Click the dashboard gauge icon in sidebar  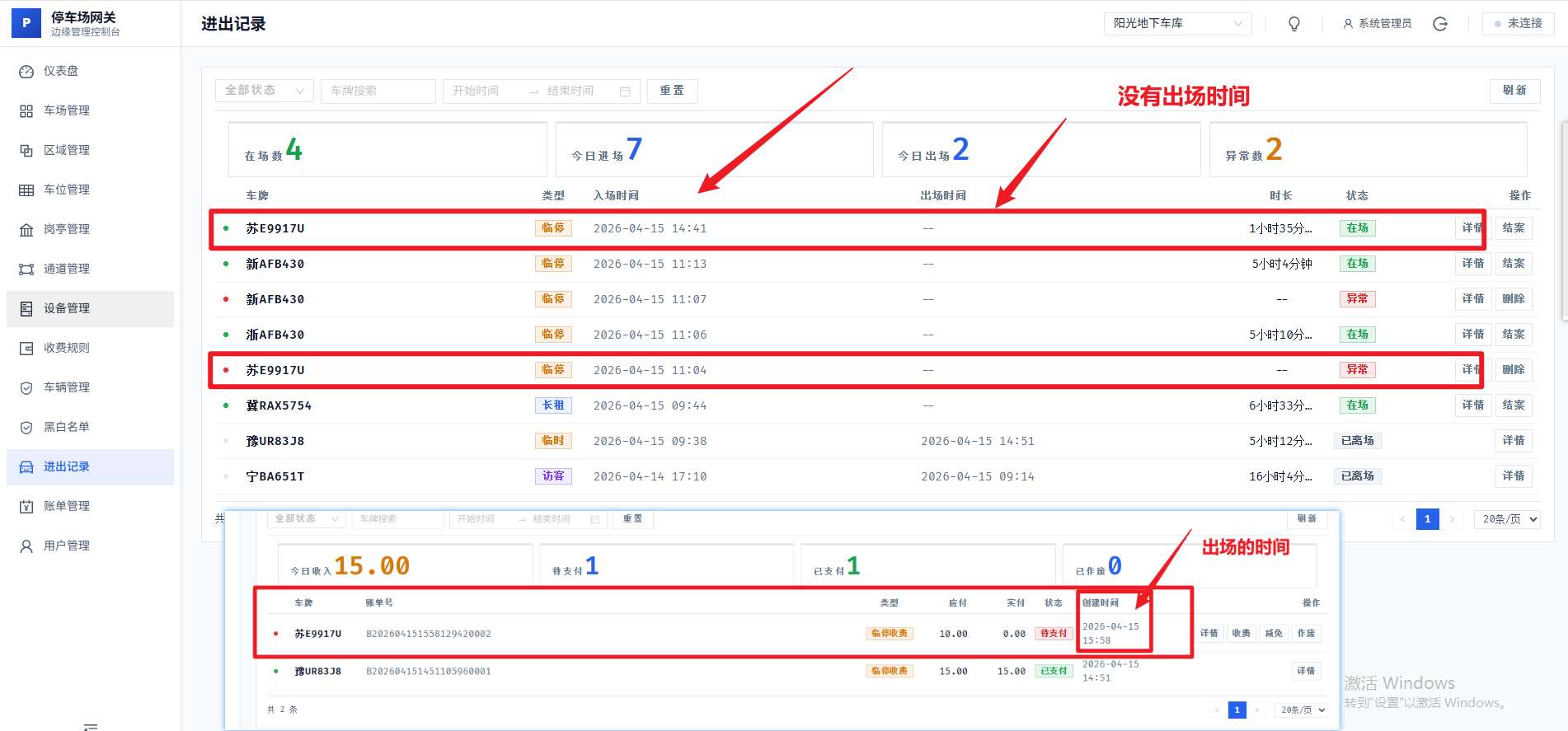(26, 72)
